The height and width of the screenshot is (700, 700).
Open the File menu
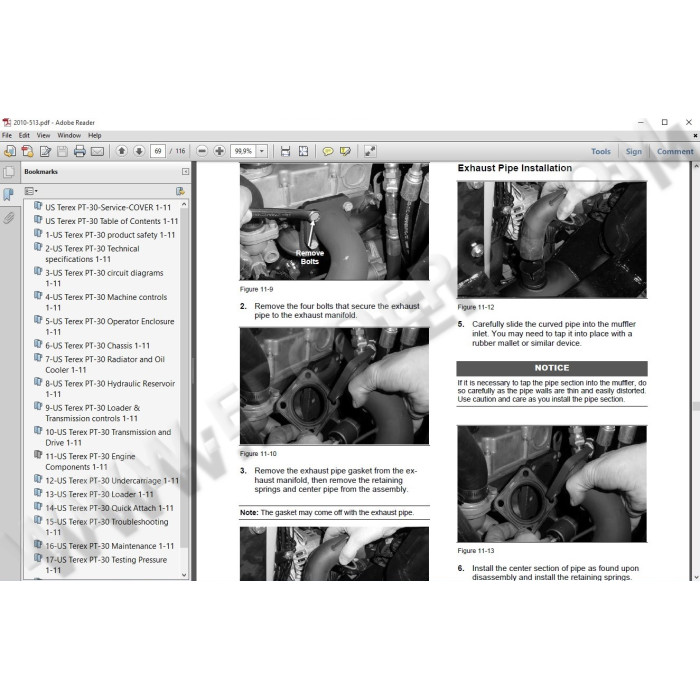point(7,135)
